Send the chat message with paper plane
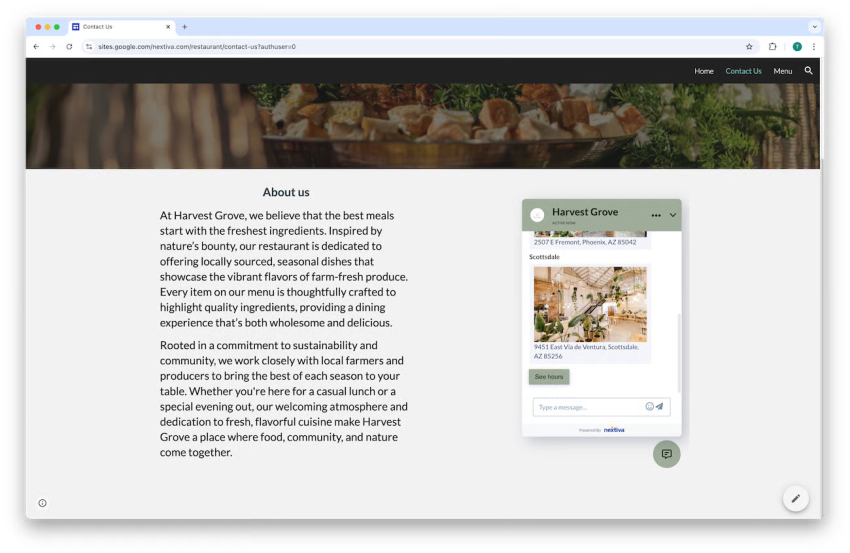This screenshot has height=553, width=850. 660,407
